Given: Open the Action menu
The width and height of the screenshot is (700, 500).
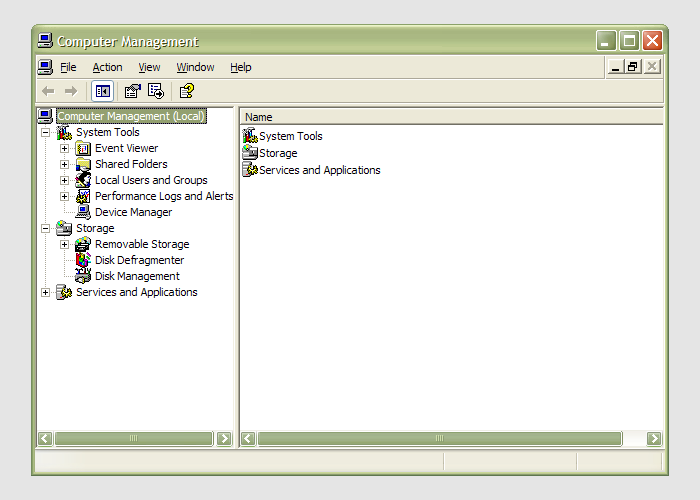Looking at the screenshot, I should pyautogui.click(x=108, y=67).
